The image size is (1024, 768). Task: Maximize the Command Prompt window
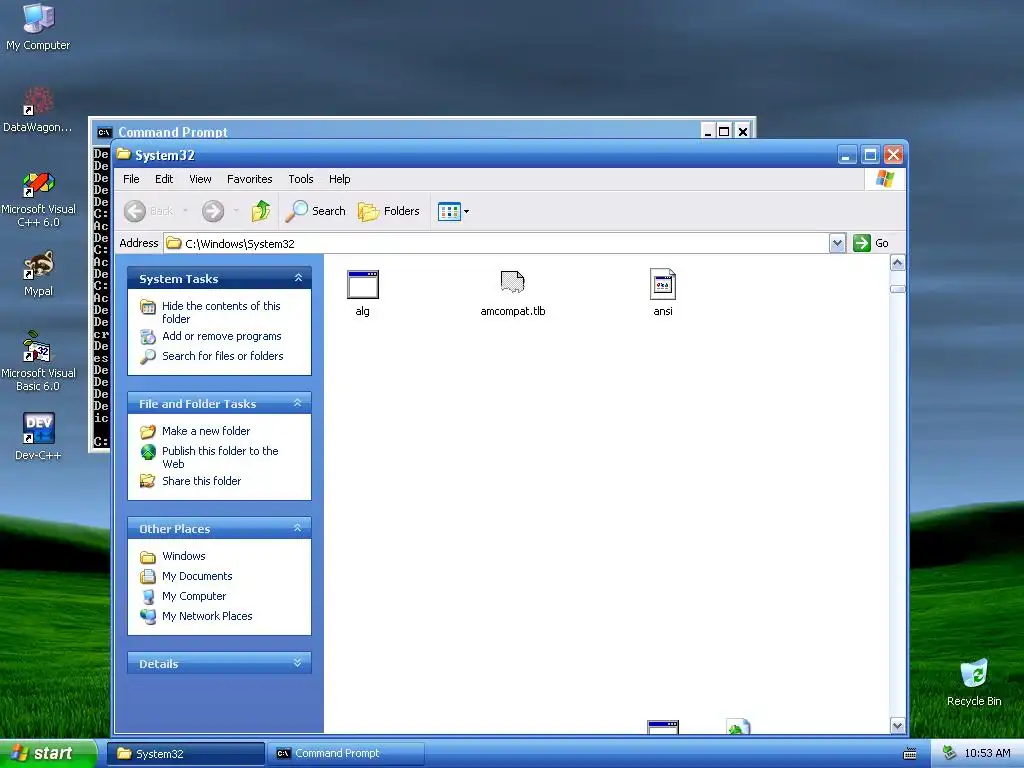pyautogui.click(x=724, y=131)
